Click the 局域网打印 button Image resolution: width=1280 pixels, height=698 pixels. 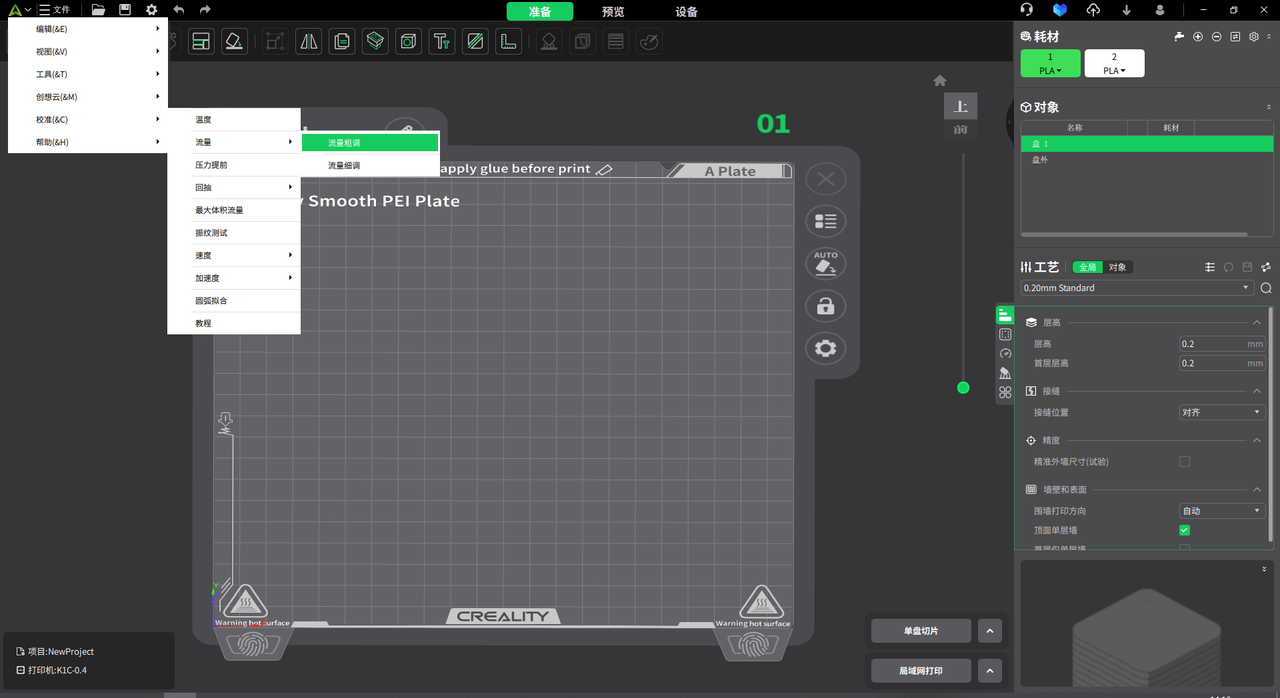[x=920, y=671]
